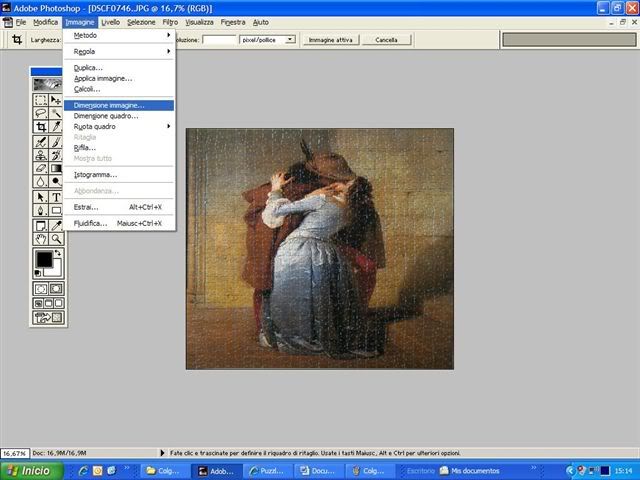The width and height of the screenshot is (640, 480).
Task: Open the Finestra menu
Action: click(x=233, y=22)
